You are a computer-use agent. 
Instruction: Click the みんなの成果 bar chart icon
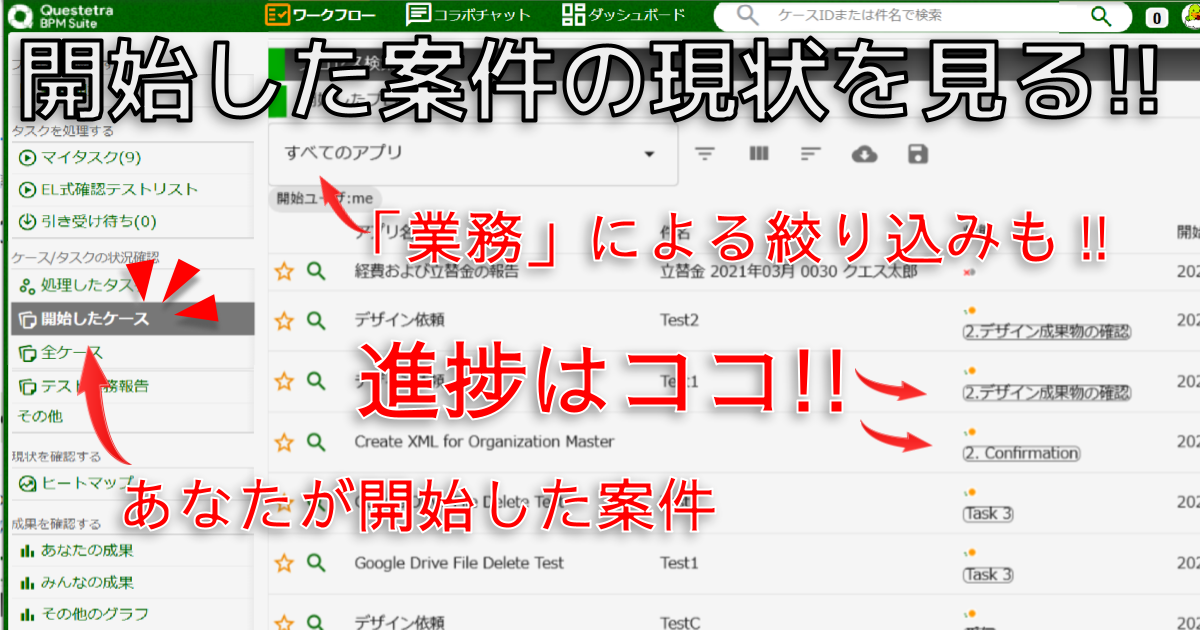[x=27, y=582]
